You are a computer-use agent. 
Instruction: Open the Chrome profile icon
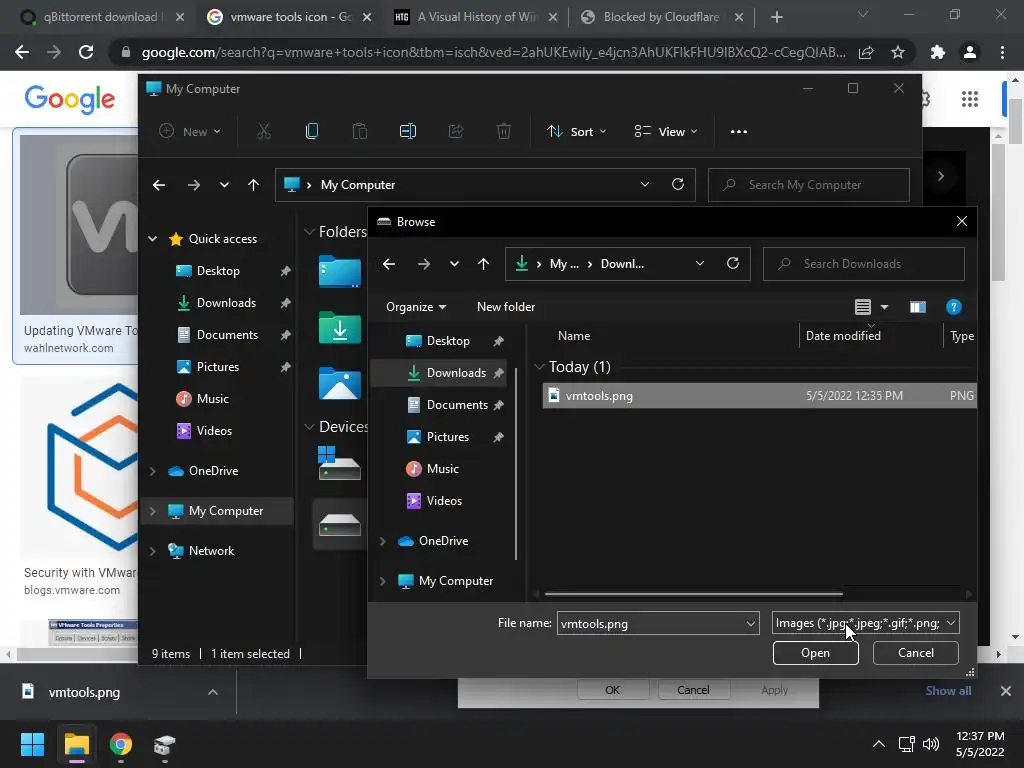pyautogui.click(x=970, y=52)
